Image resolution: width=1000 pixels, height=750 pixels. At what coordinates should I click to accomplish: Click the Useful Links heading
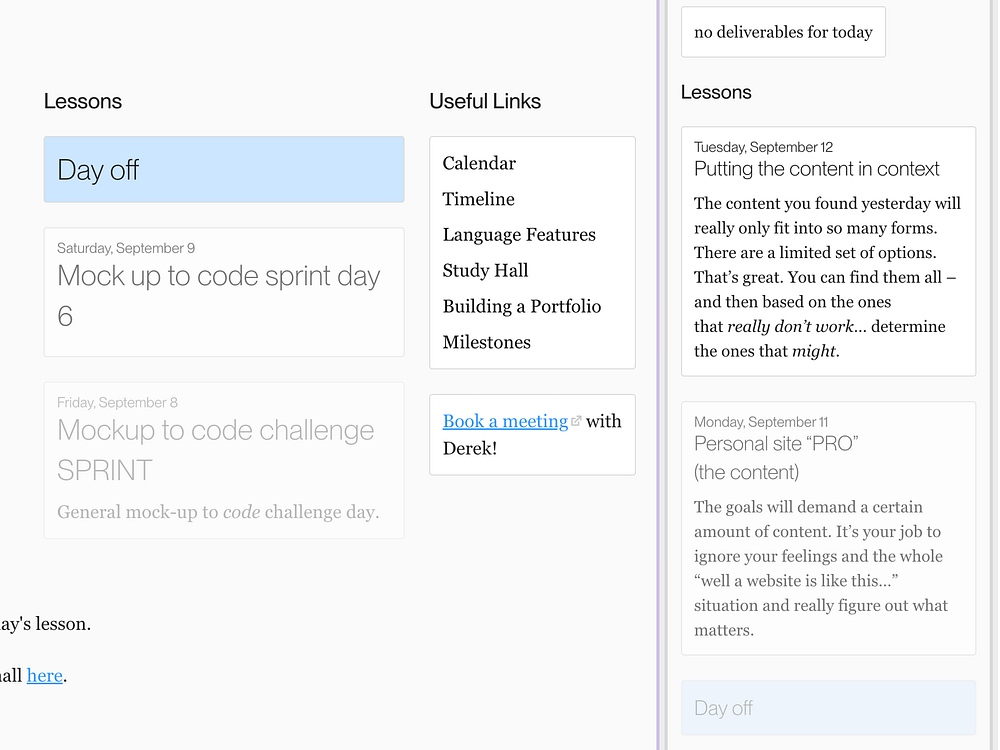click(x=485, y=101)
